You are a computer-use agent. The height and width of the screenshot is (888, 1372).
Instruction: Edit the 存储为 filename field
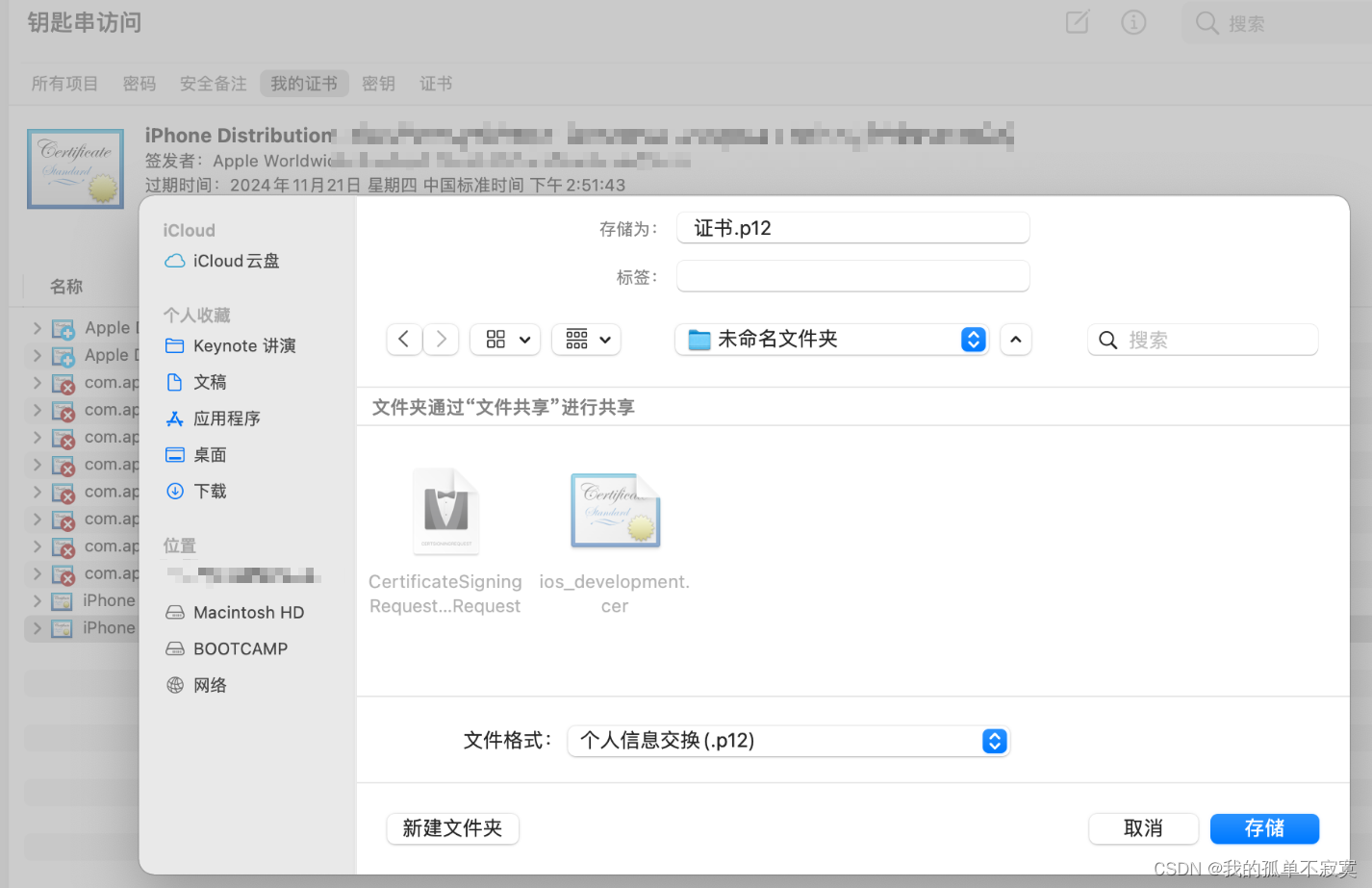pyautogui.click(x=852, y=228)
